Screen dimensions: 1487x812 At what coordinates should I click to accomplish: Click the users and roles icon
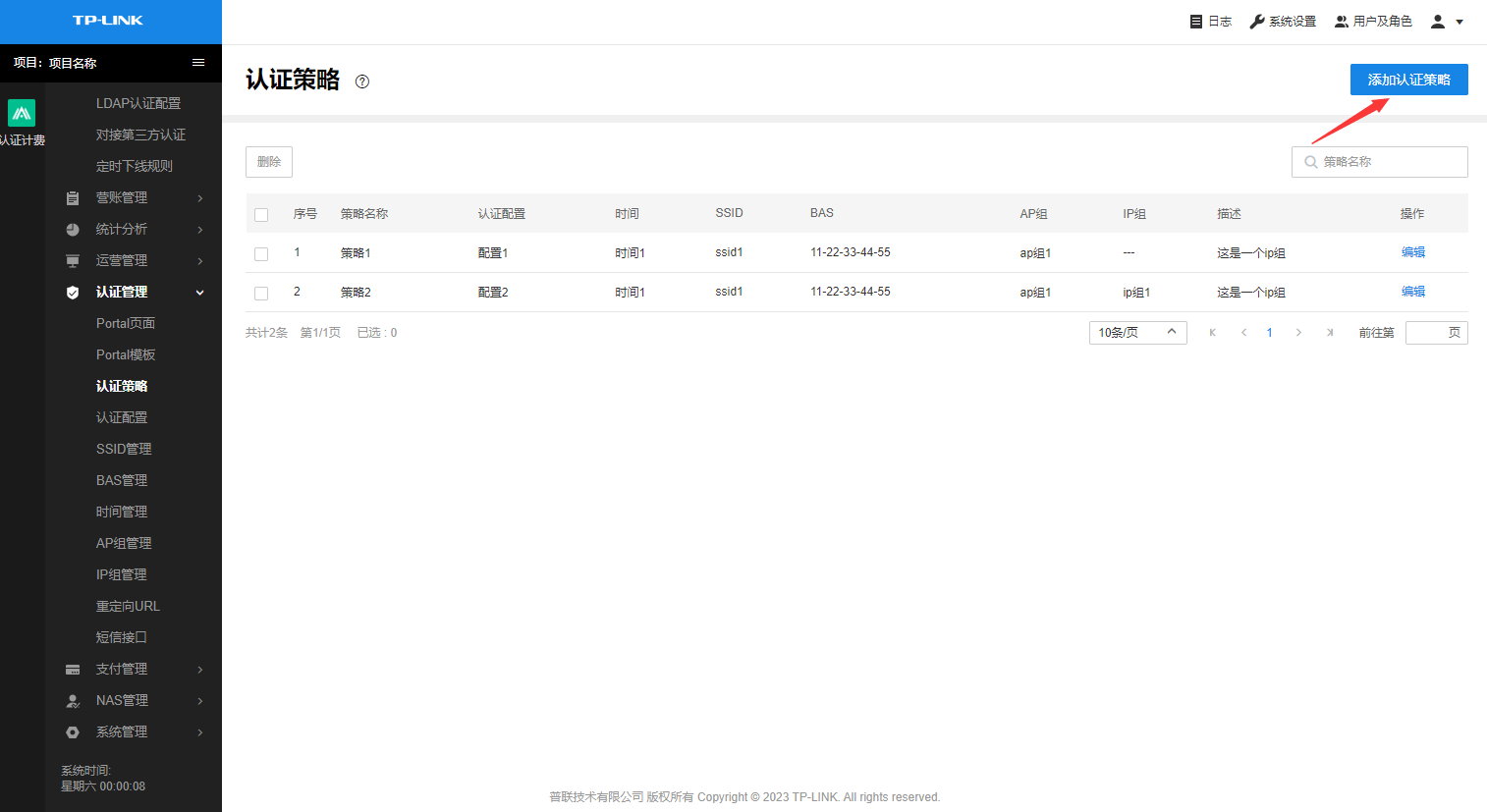click(1342, 22)
